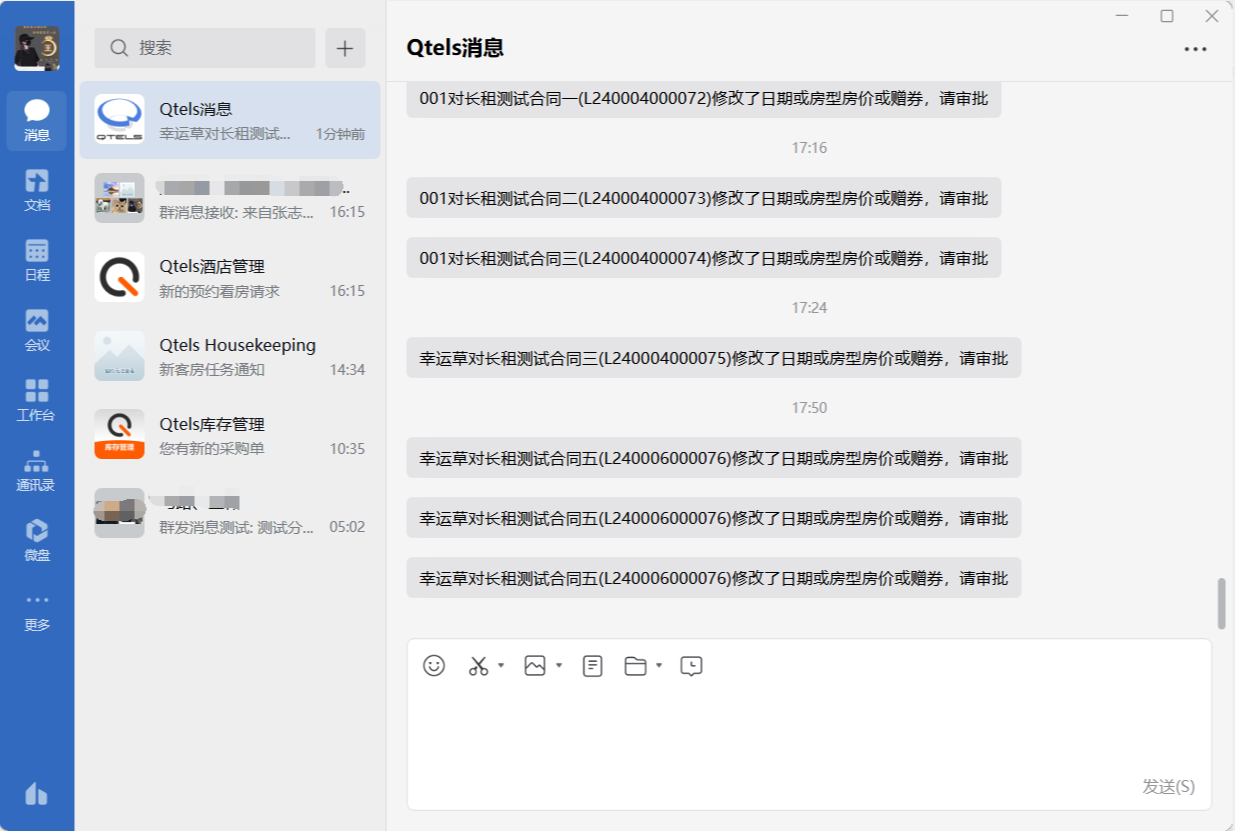Open the Qtels库存管理 conversation
Image resolution: width=1235 pixels, height=831 pixels.
point(230,436)
